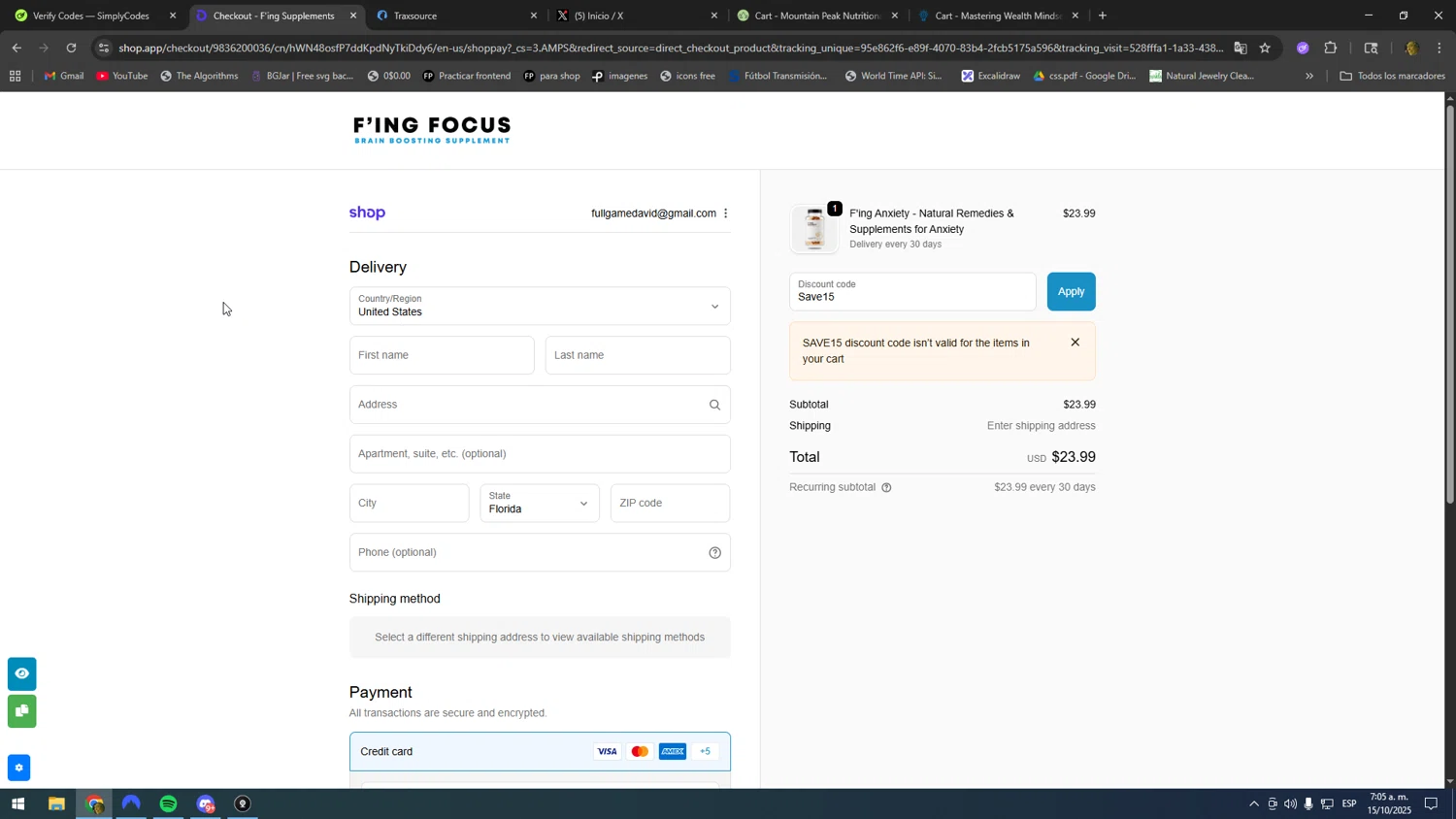Click the Visa card icon

[607, 752]
